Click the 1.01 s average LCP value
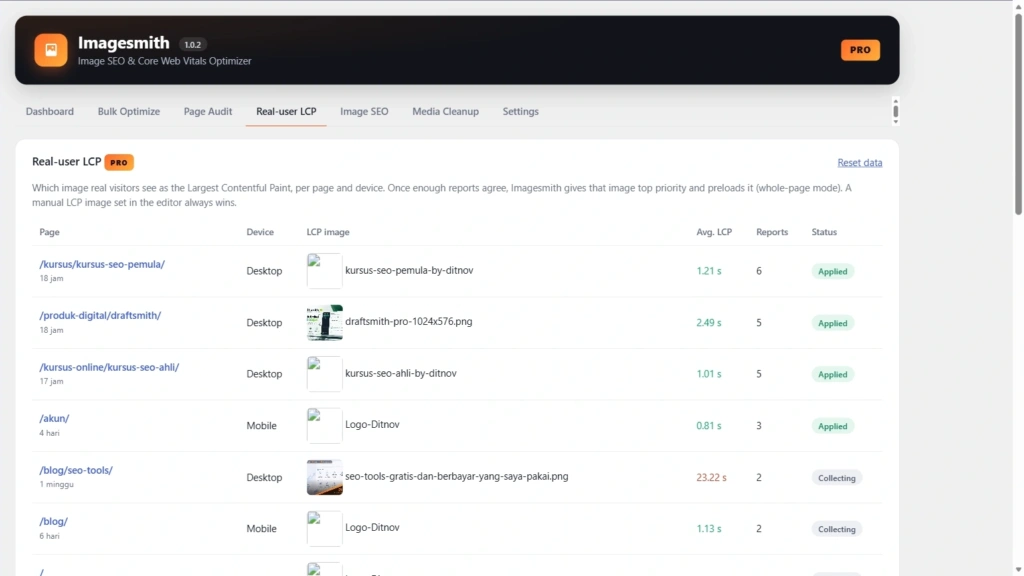 click(709, 374)
